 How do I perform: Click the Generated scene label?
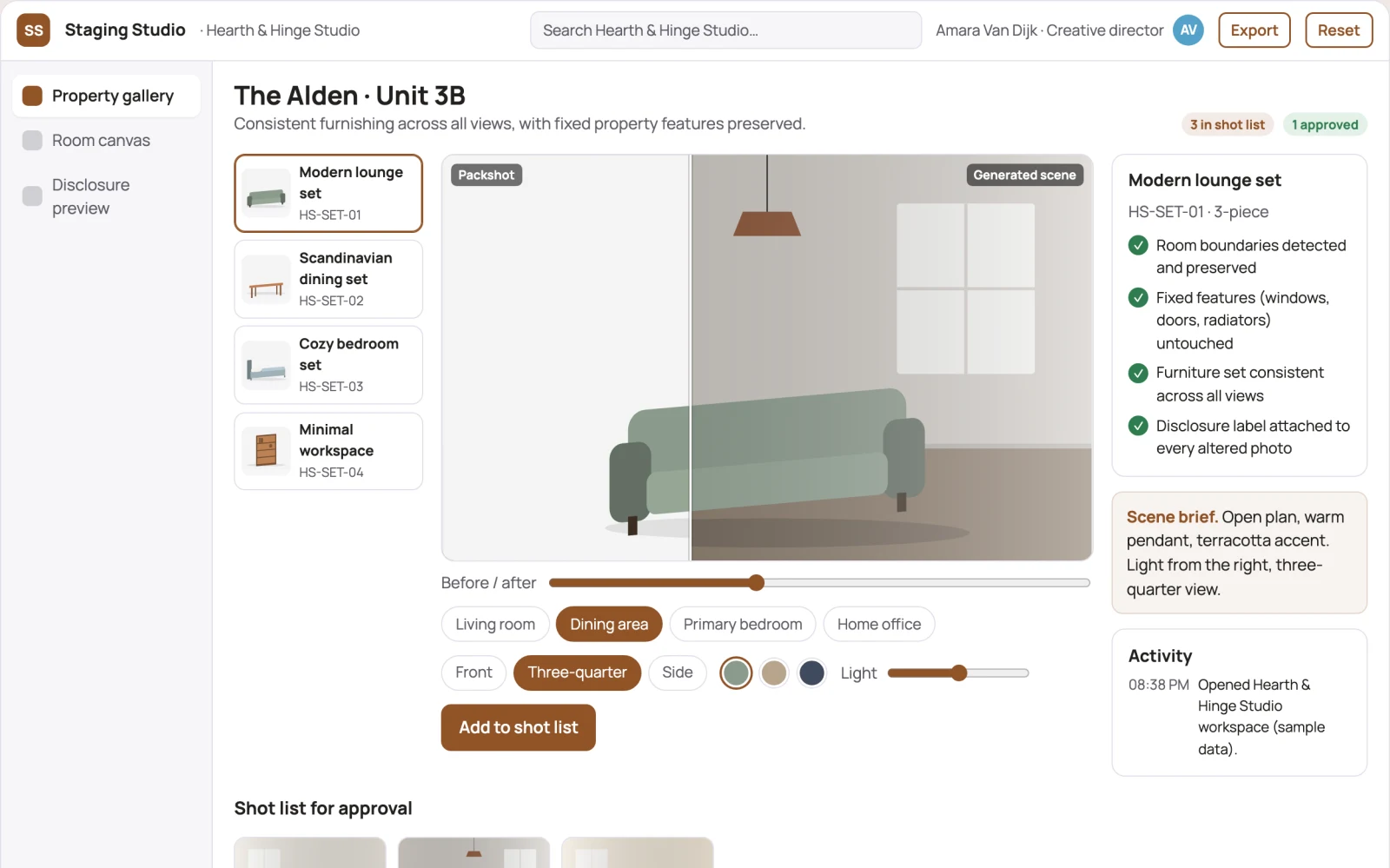[x=1024, y=176]
